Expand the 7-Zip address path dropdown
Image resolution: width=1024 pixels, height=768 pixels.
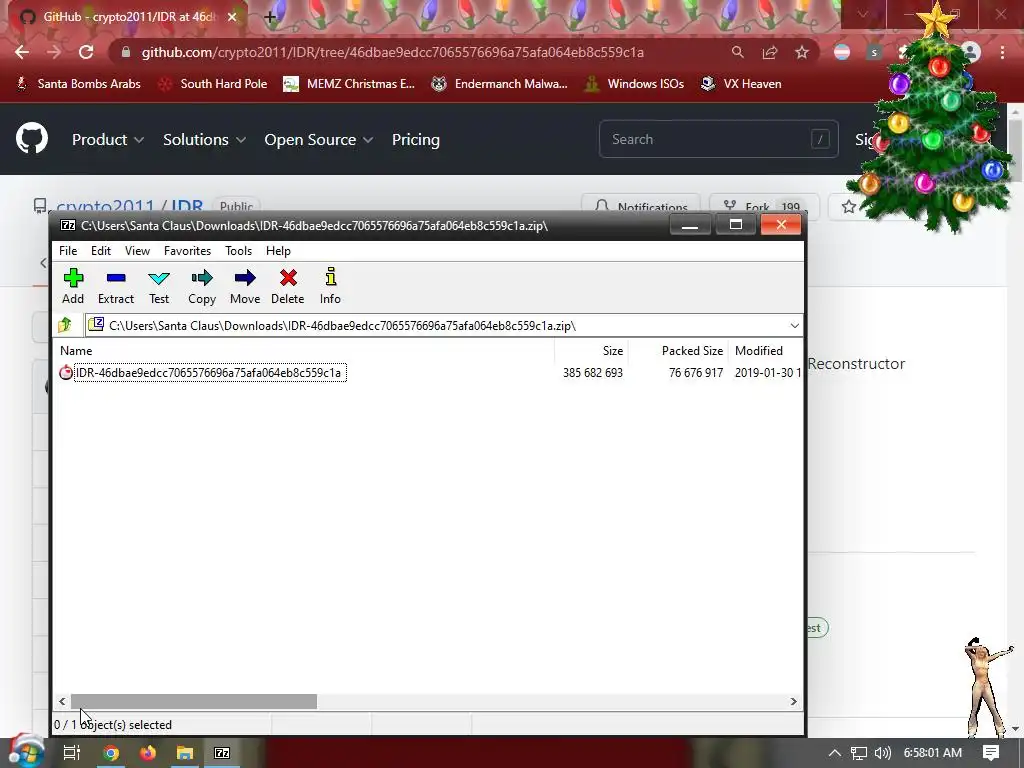coord(794,325)
